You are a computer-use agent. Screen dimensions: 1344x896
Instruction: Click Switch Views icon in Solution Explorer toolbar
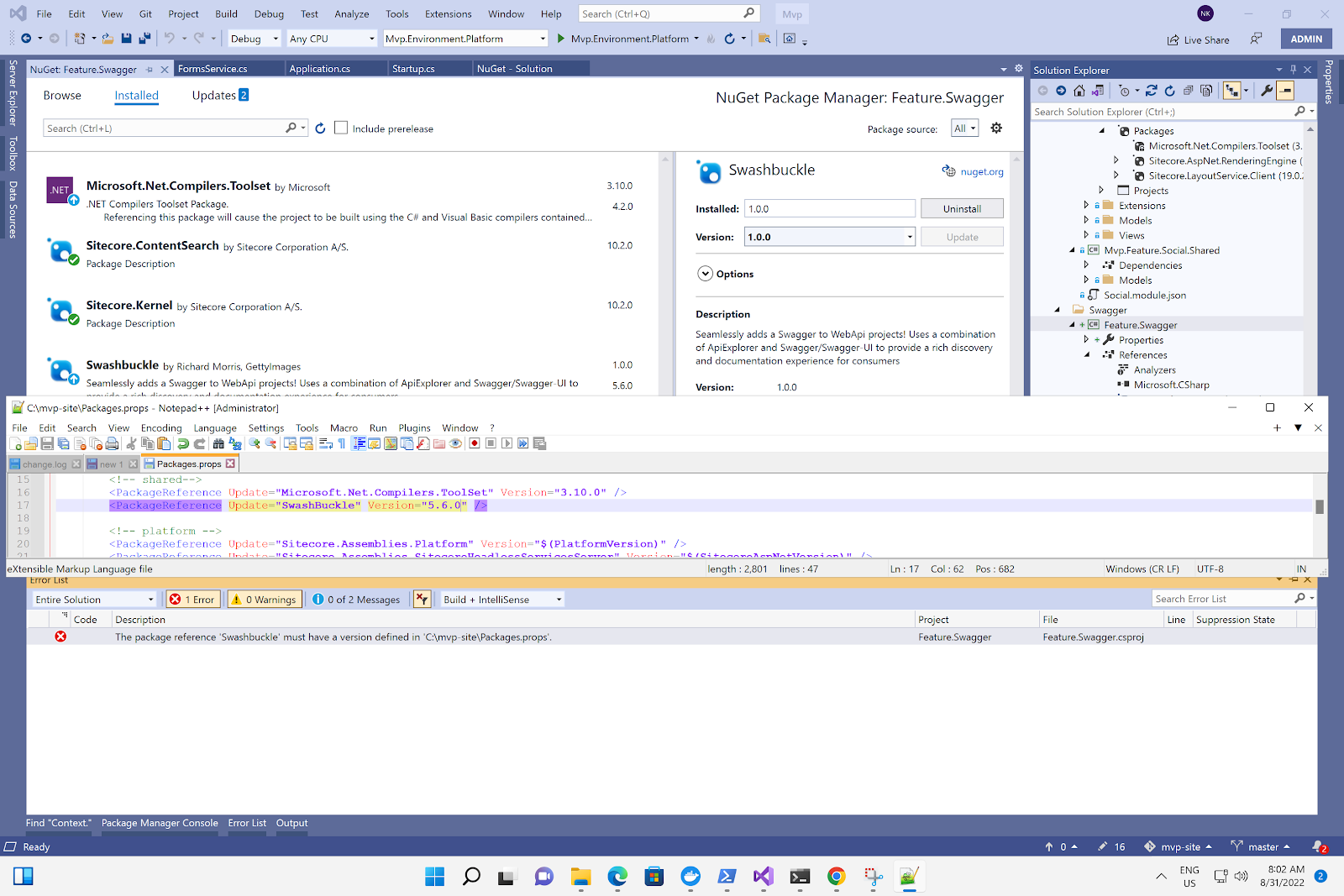tap(1098, 91)
